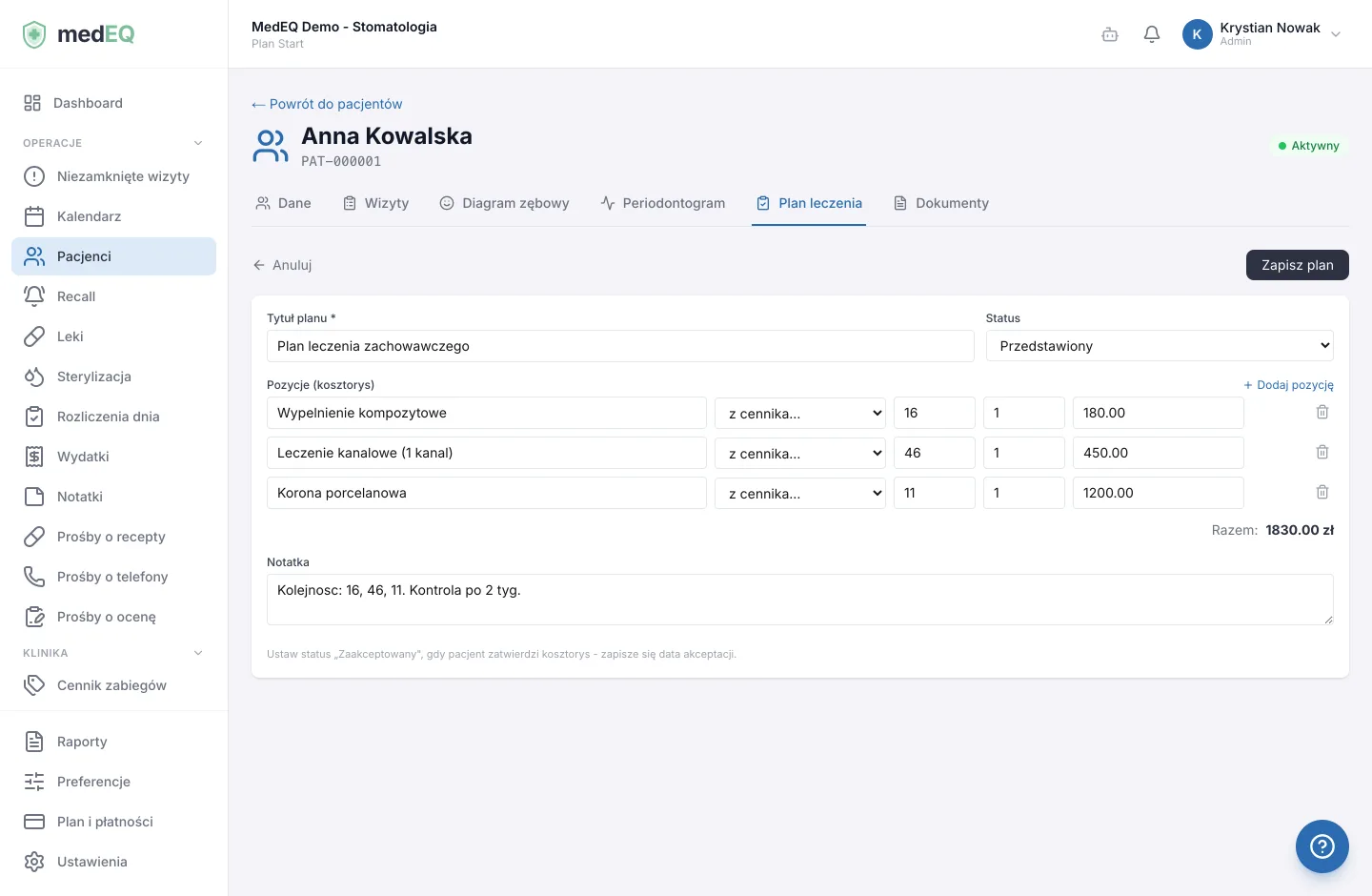Screen dimensions: 1372x896
Task: Delete the Leczenie kanałowe row
Action: point(1322,453)
